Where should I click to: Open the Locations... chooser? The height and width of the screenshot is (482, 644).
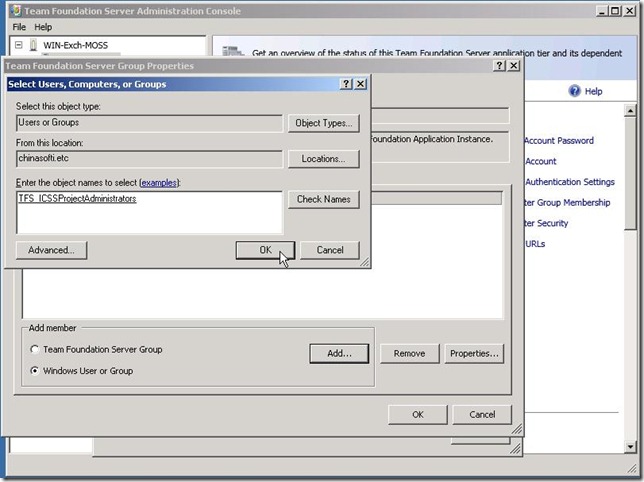coord(324,159)
